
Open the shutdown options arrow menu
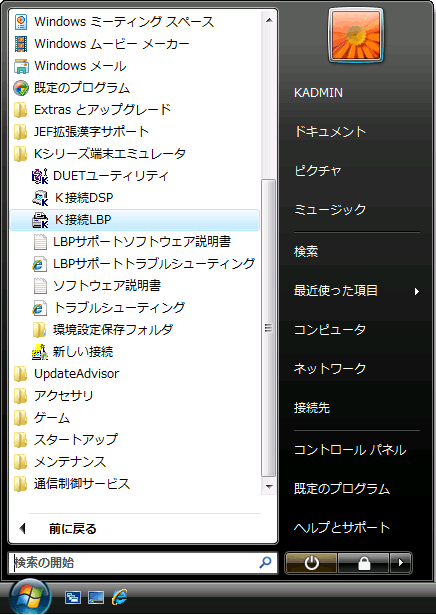401,563
